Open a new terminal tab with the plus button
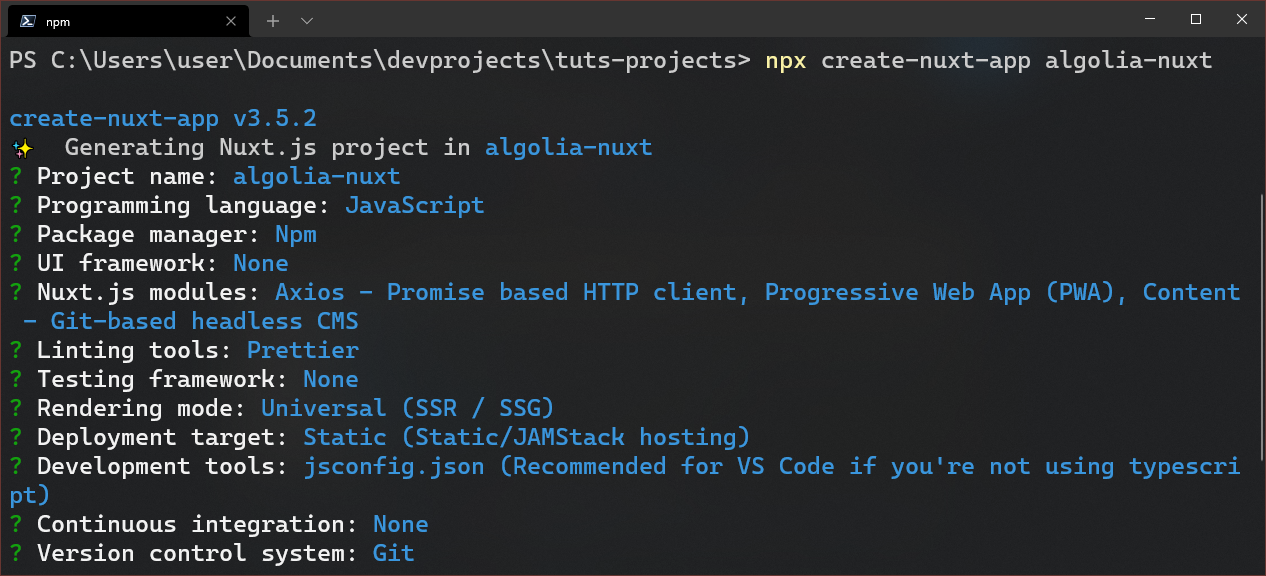This screenshot has height=576, width=1266. (272, 20)
